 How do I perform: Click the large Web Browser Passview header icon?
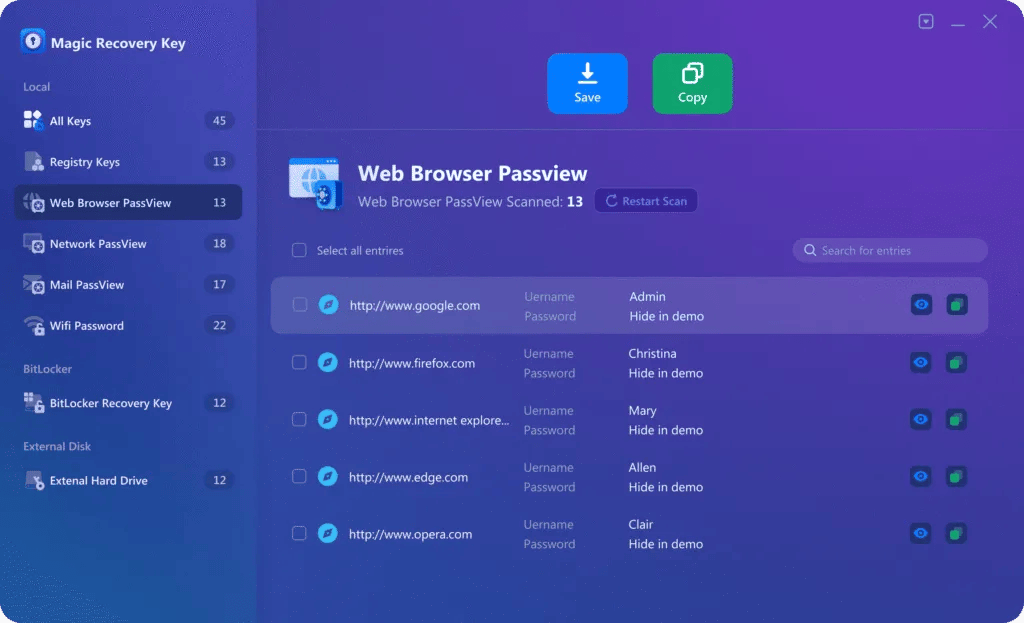315,183
